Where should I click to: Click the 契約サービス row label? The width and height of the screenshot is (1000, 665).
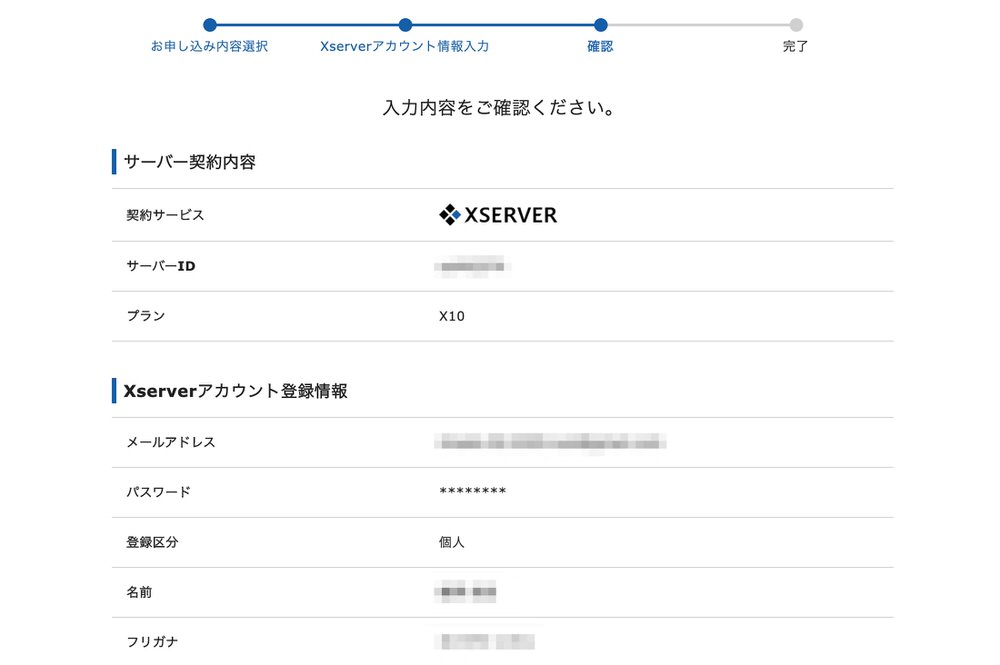[x=165, y=216]
